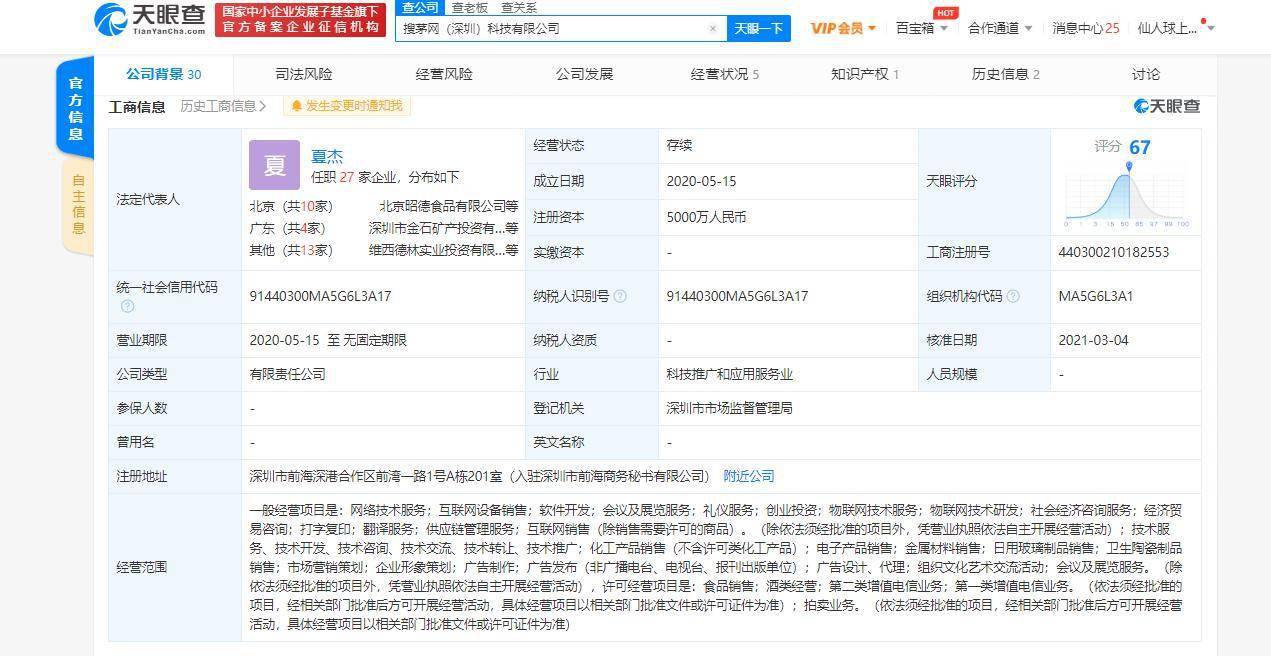Click the 登记机关 value 深圳市市场监督管理局

point(729,408)
